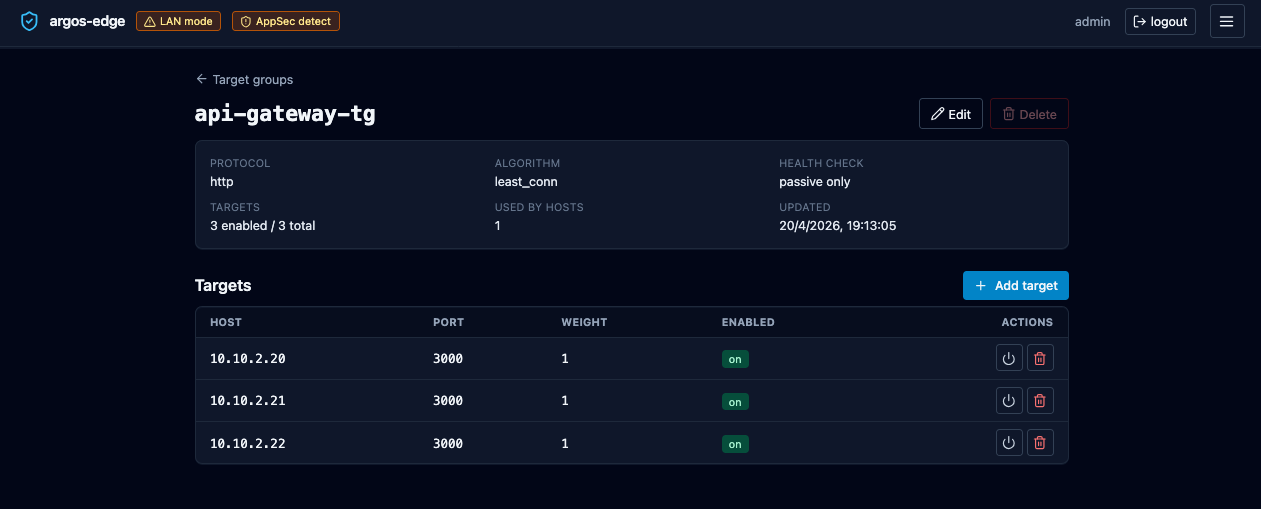Click port 3000 in the 10.10.2.22 row
Image resolution: width=1261 pixels, height=509 pixels.
click(x=448, y=442)
